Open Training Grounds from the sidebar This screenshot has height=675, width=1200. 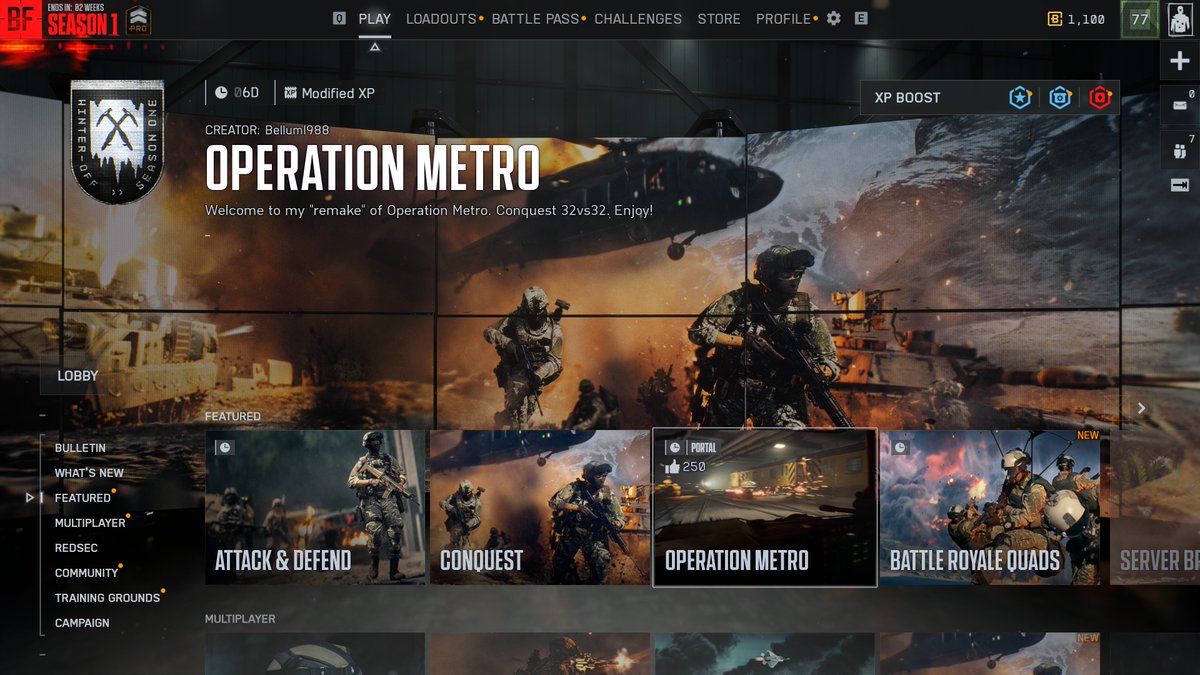[x=107, y=597]
